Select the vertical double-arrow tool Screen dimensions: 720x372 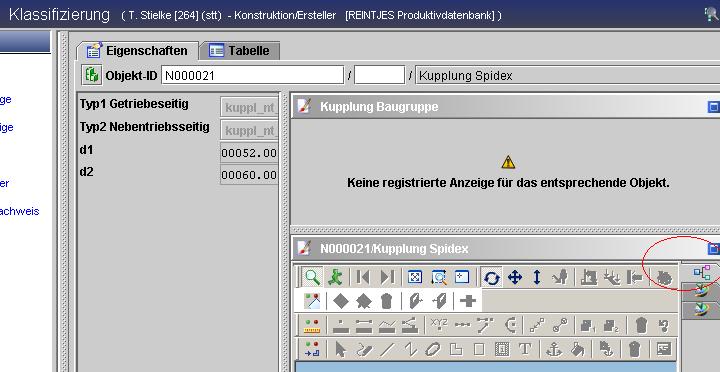pos(537,277)
